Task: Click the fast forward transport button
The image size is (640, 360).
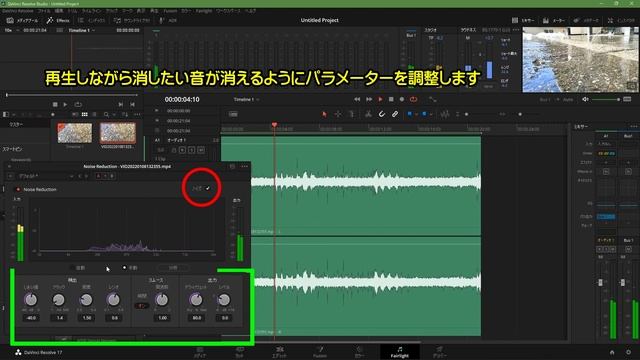Action: (x=369, y=99)
